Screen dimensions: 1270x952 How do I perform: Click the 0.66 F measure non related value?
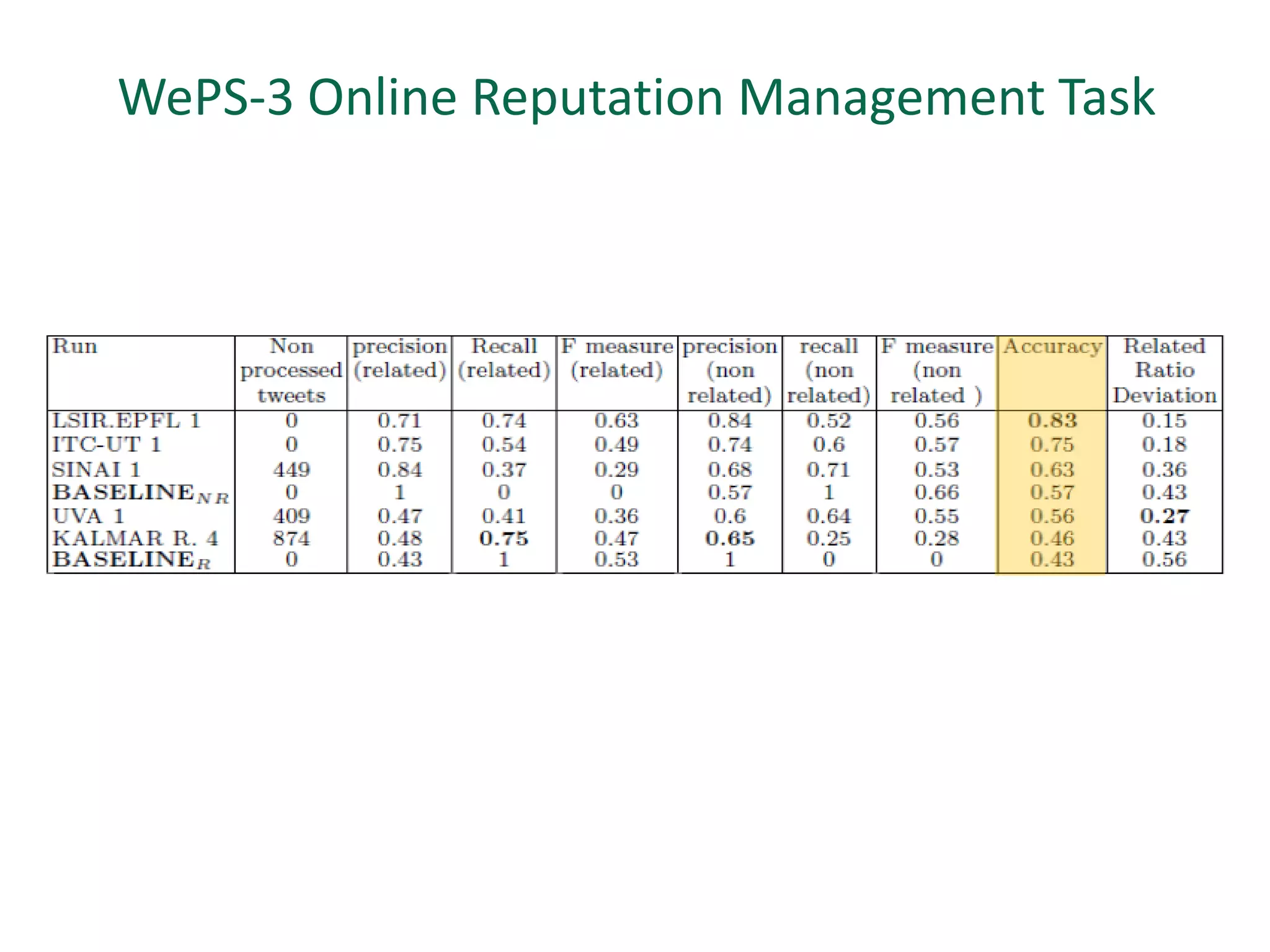tap(936, 493)
